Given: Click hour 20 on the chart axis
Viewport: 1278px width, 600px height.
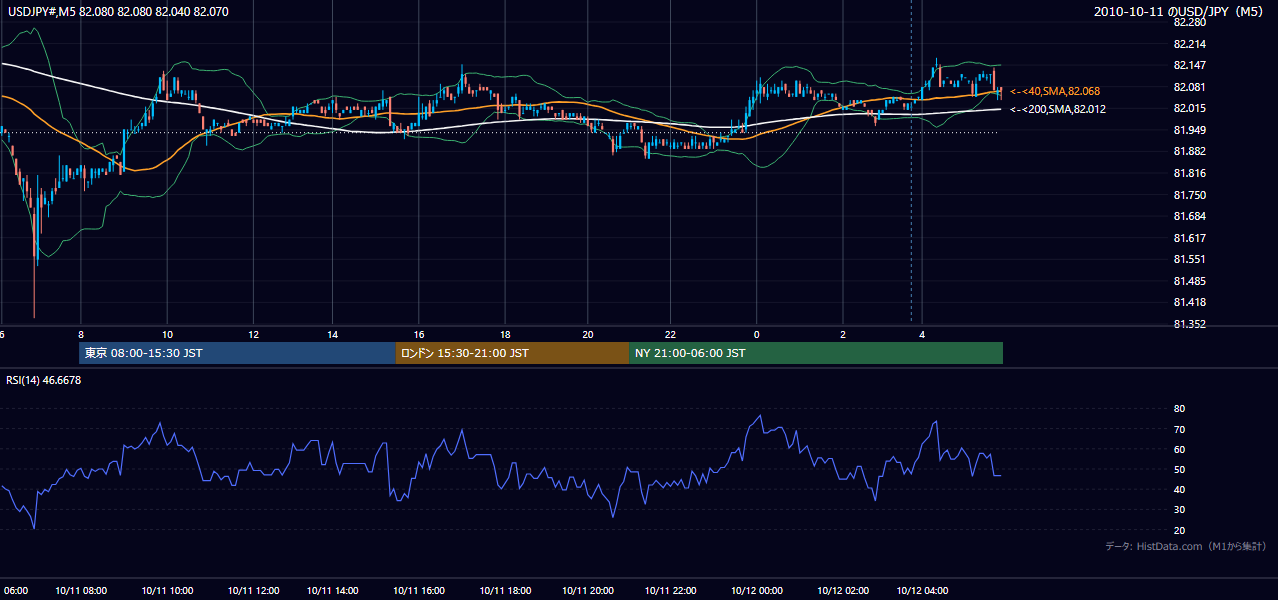Looking at the screenshot, I should point(588,334).
